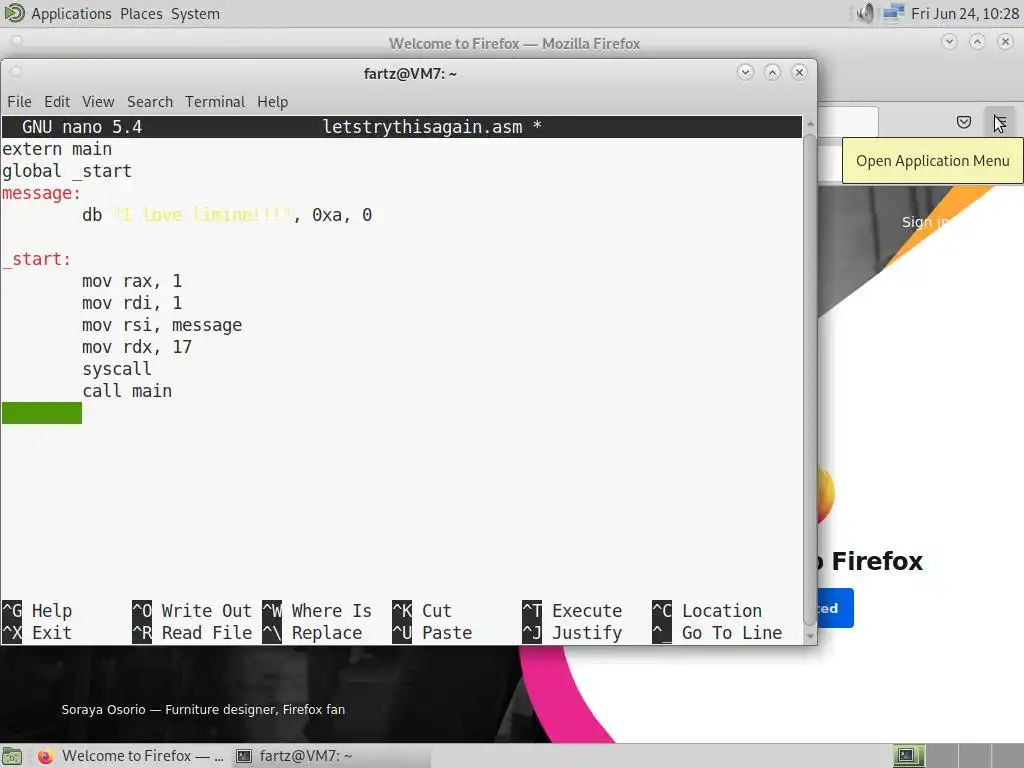Click the green cursor block in nano

[42, 413]
